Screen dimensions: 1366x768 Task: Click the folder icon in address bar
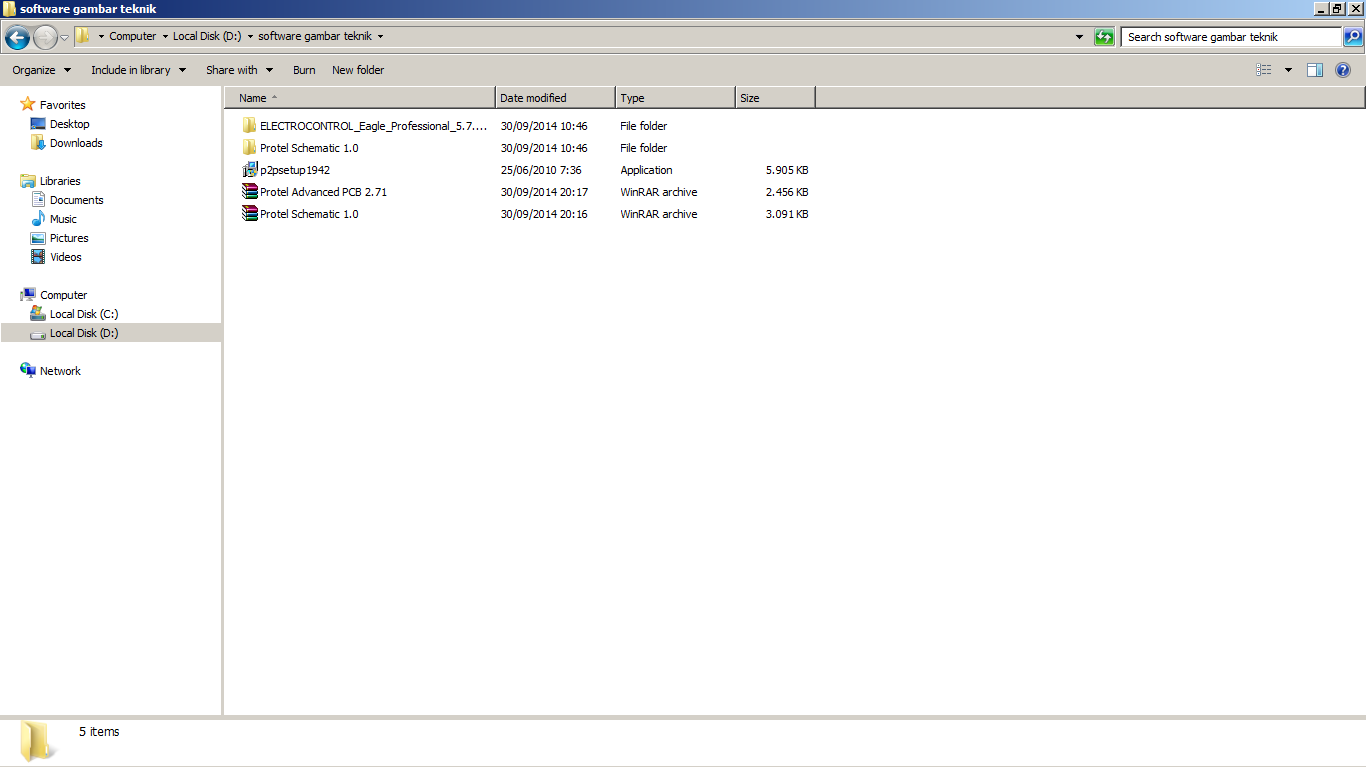coord(84,36)
